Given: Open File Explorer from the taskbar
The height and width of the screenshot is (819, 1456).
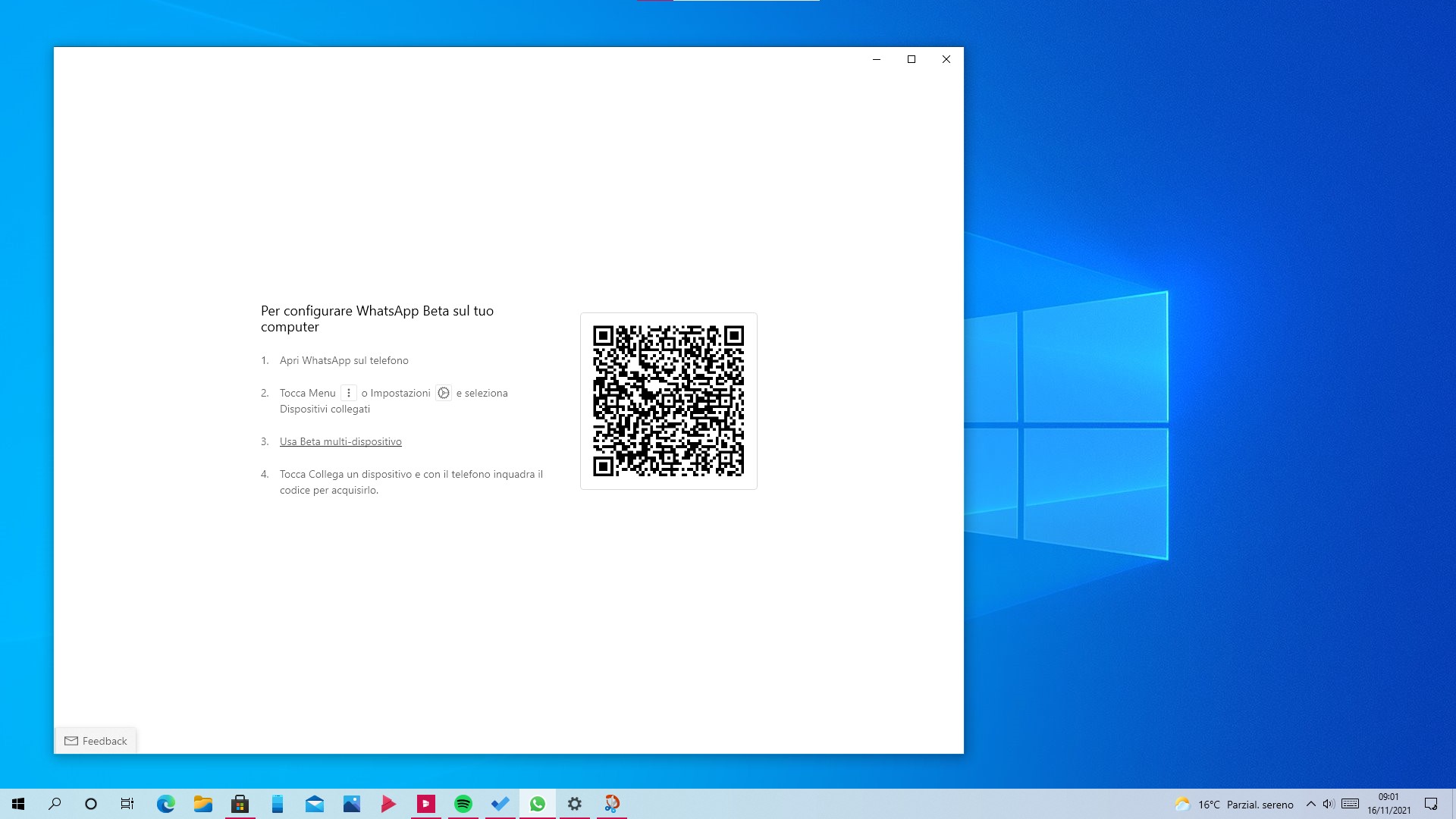Looking at the screenshot, I should [202, 804].
